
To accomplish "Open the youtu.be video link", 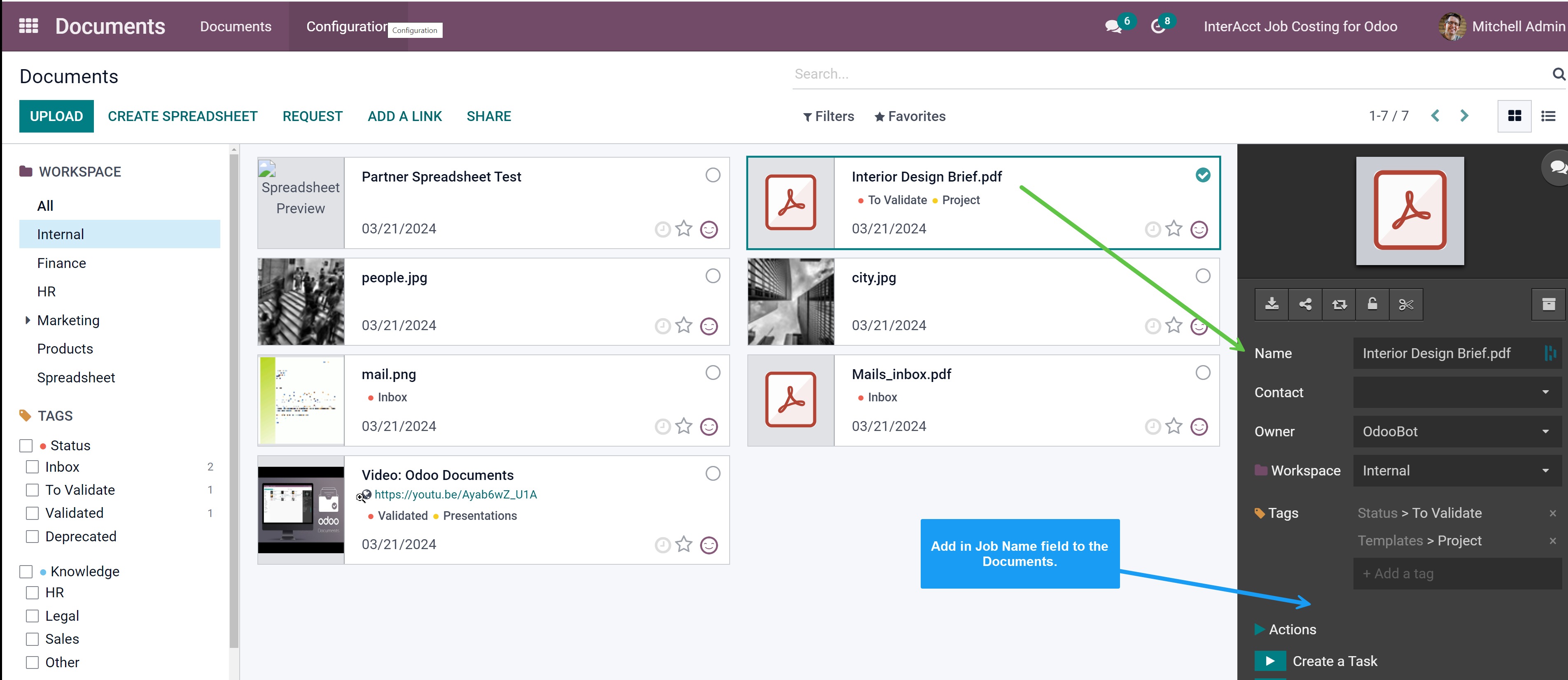I will point(455,494).
